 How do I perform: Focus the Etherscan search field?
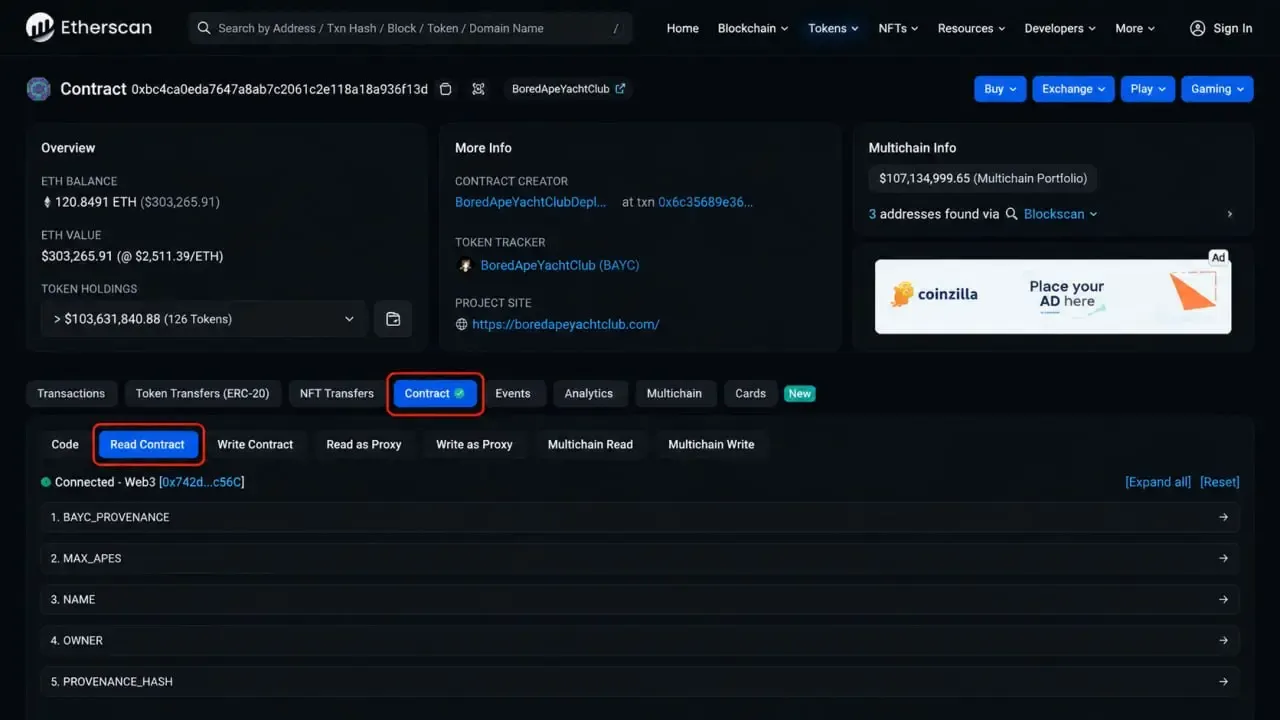click(410, 28)
